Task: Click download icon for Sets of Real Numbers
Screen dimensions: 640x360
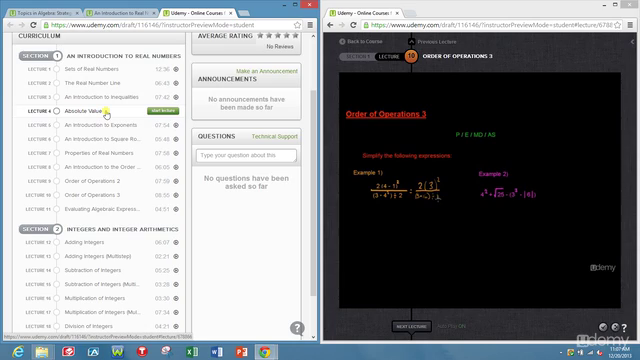Action: pyautogui.click(x=176, y=69)
